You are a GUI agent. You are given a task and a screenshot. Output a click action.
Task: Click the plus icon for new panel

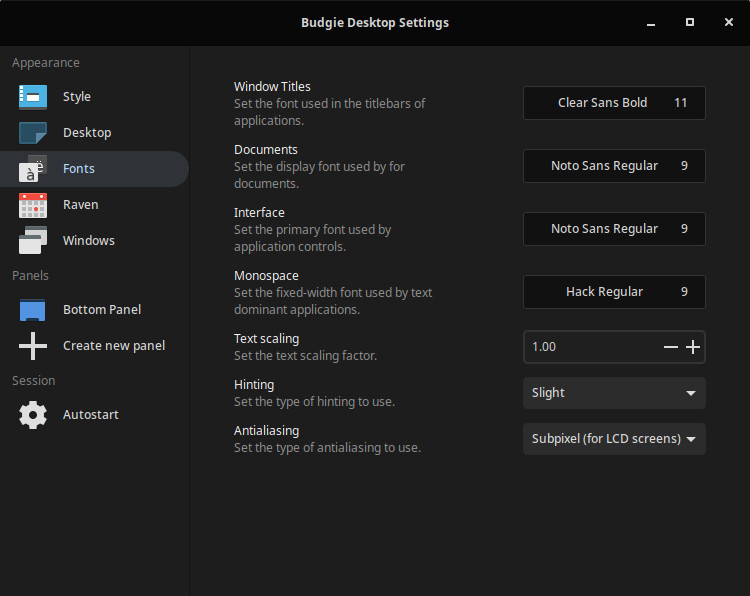pos(33,346)
